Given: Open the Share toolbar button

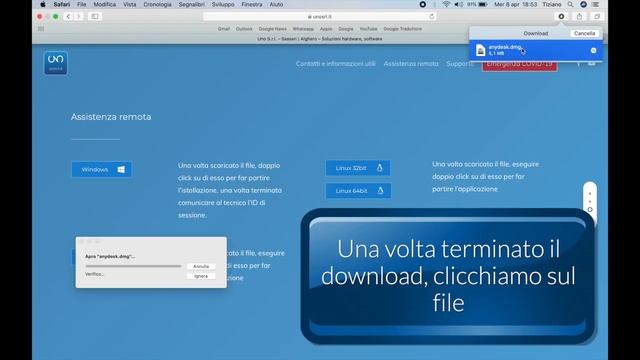Looking at the screenshot, I should pyautogui.click(x=579, y=16).
